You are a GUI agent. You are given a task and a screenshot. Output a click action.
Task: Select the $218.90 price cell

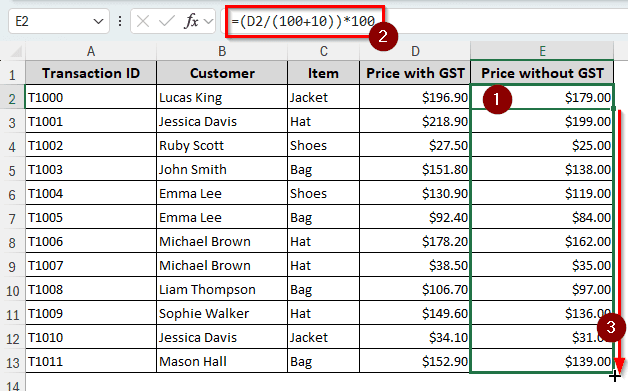[x=415, y=121]
